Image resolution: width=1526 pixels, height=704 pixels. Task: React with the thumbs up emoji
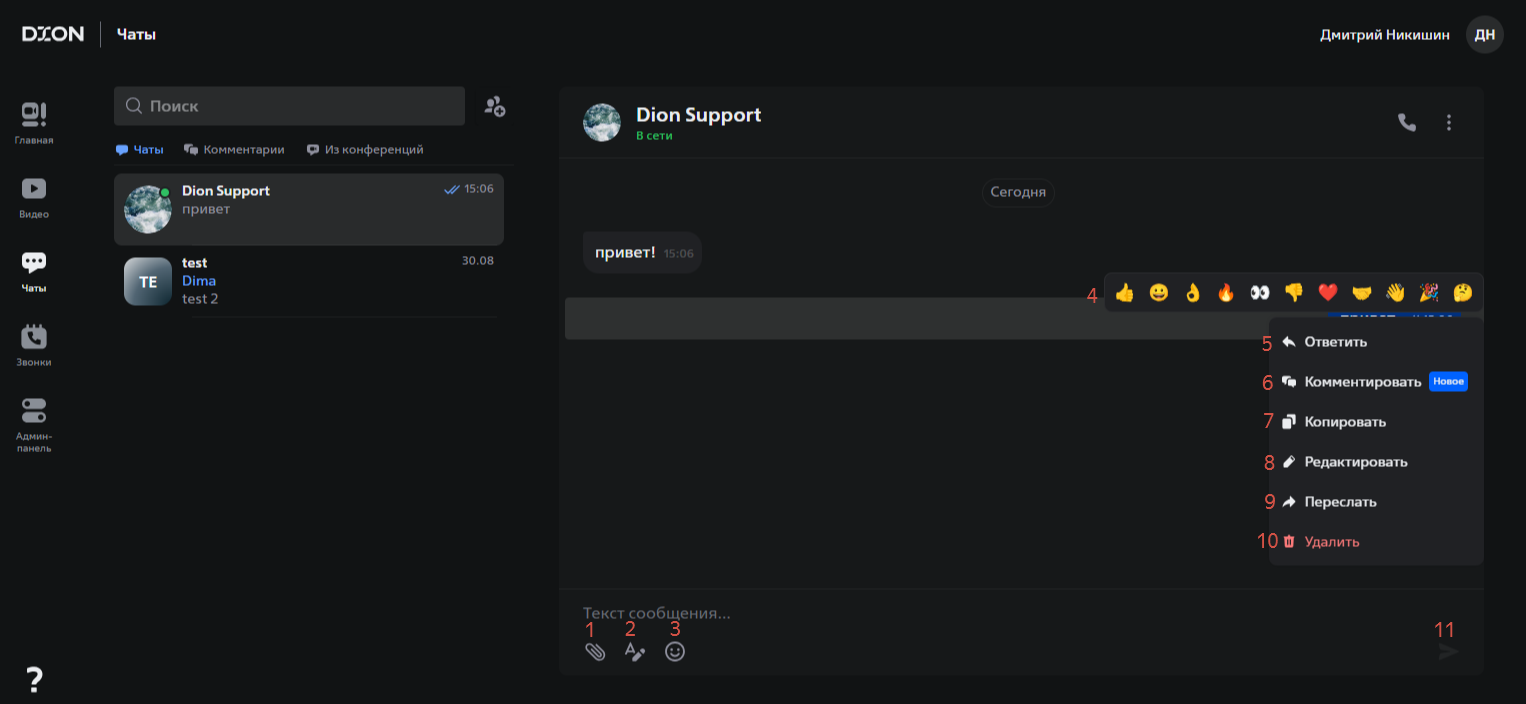click(1125, 293)
